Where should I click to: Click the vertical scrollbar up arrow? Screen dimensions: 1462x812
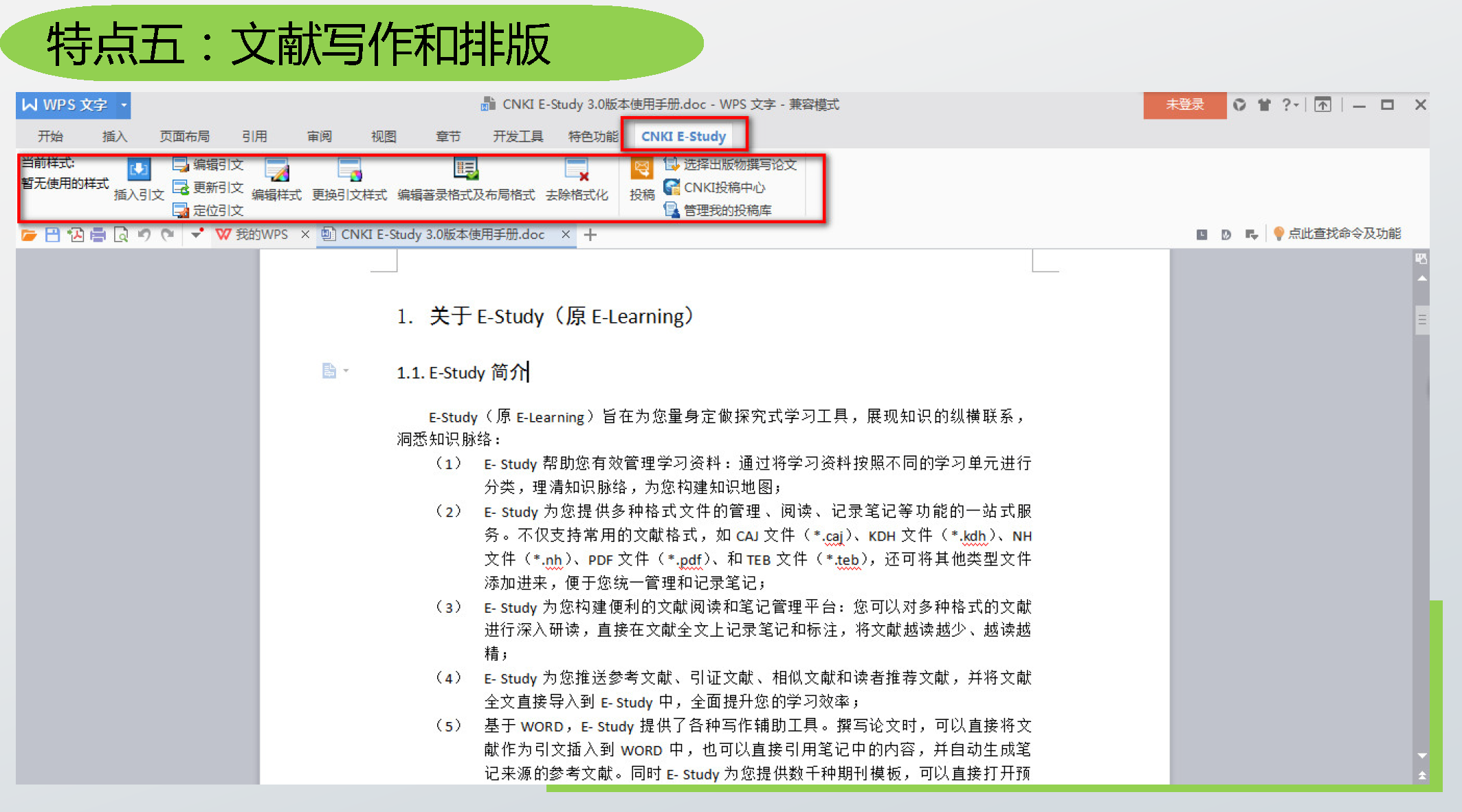[x=1421, y=279]
